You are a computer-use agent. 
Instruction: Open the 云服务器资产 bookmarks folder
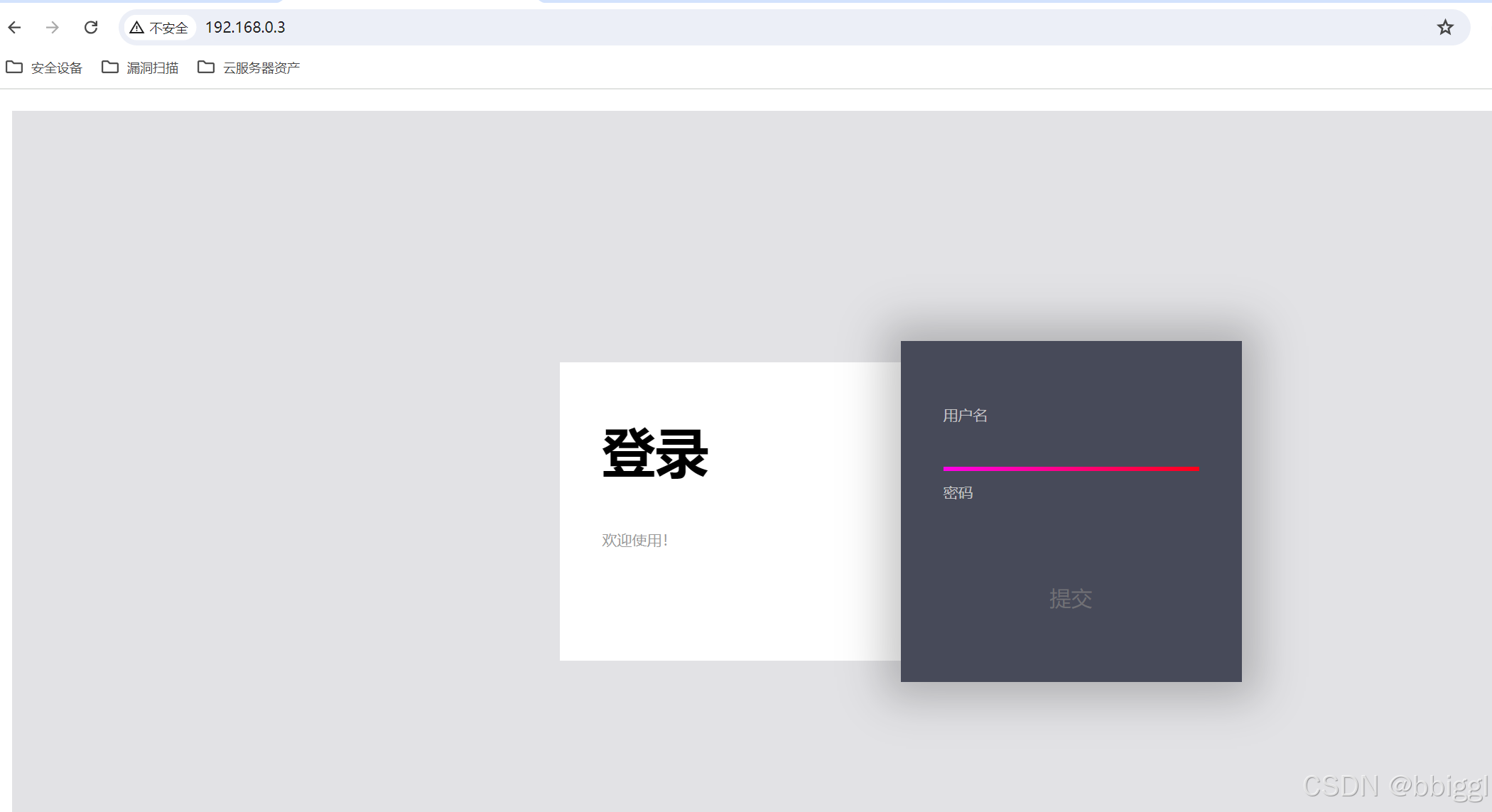click(249, 67)
